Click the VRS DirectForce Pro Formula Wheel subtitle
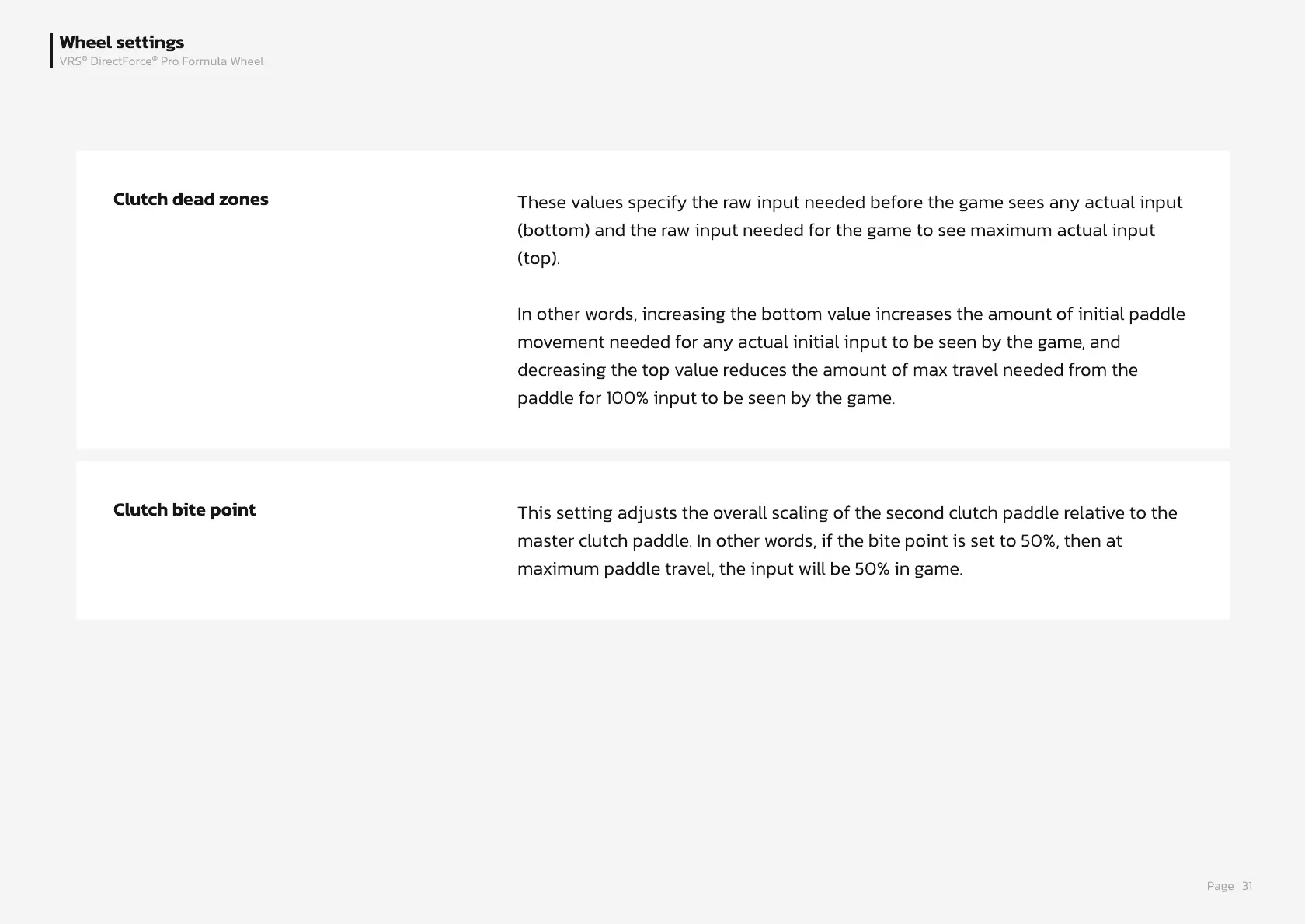This screenshot has height=924, width=1305. tap(162, 61)
